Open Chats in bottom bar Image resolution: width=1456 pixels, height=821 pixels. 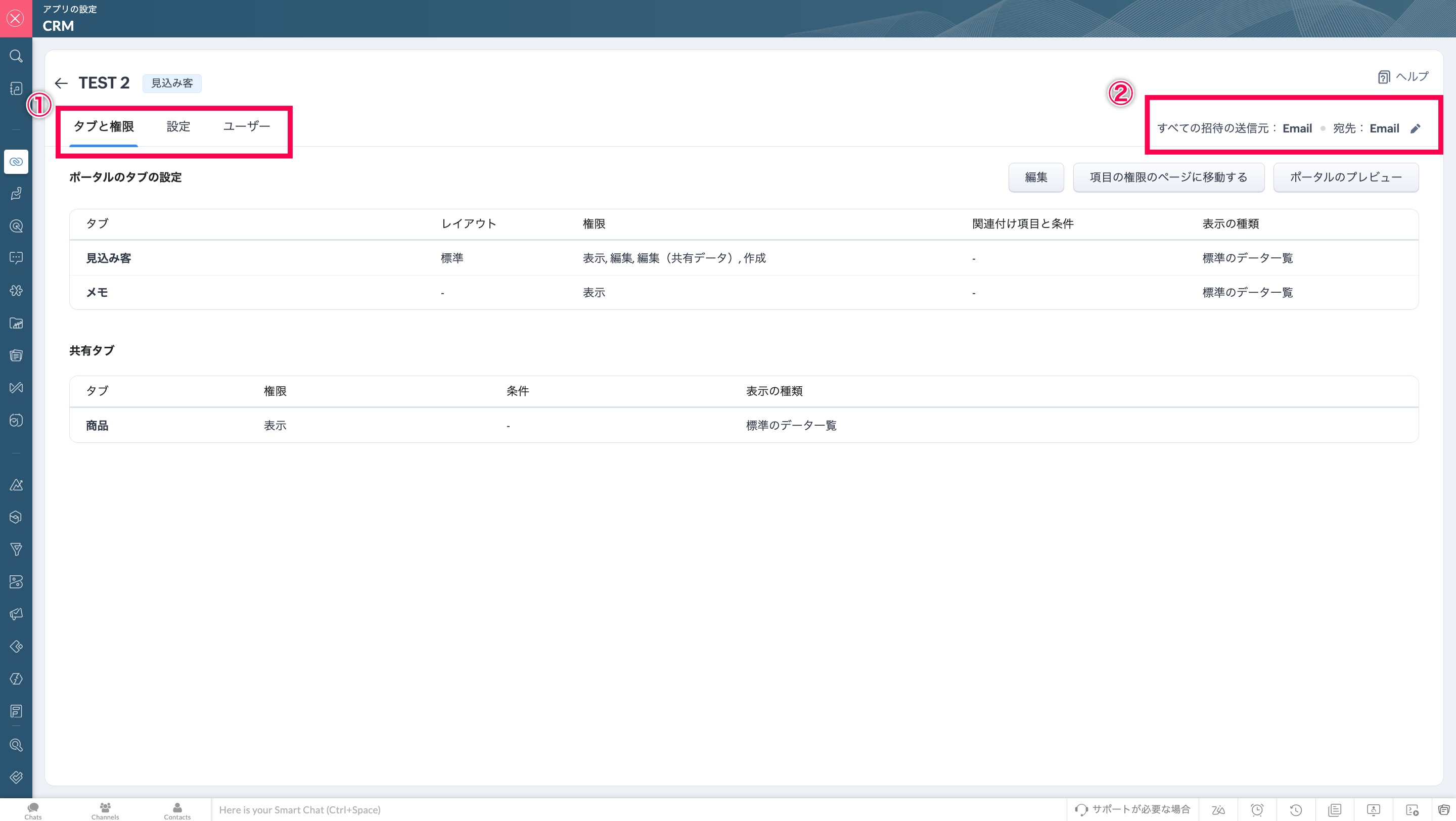pyautogui.click(x=33, y=810)
